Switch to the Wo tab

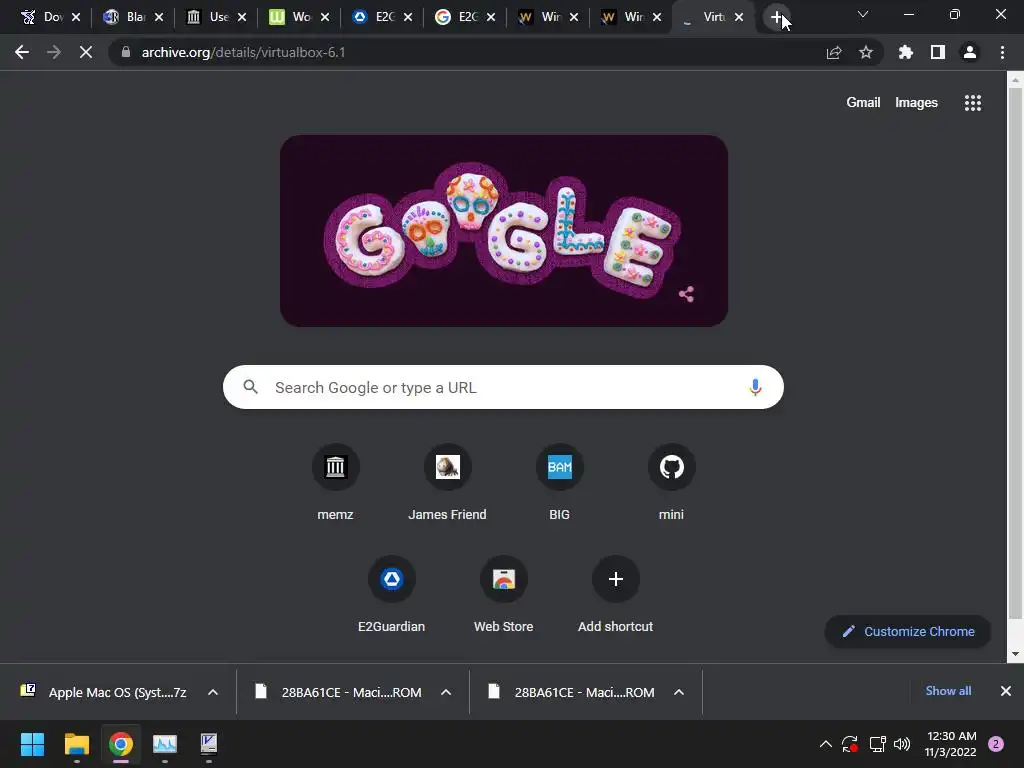[x=297, y=17]
